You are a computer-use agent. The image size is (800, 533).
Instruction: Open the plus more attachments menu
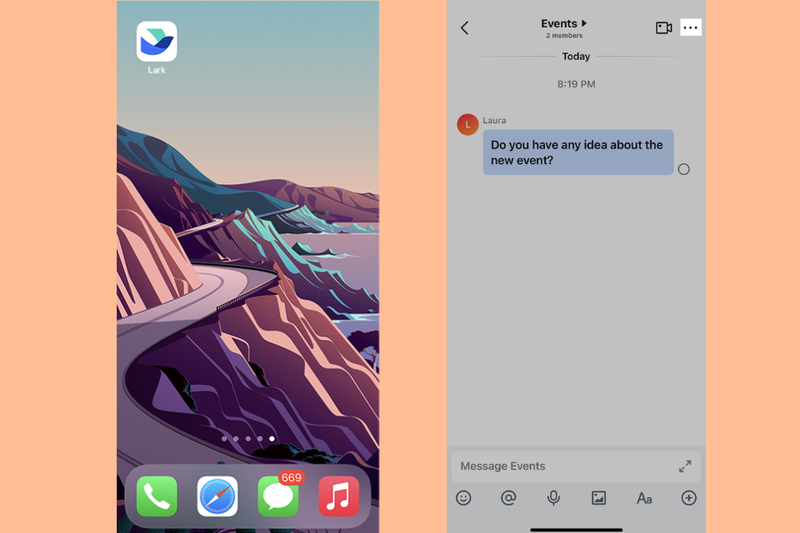click(x=689, y=498)
